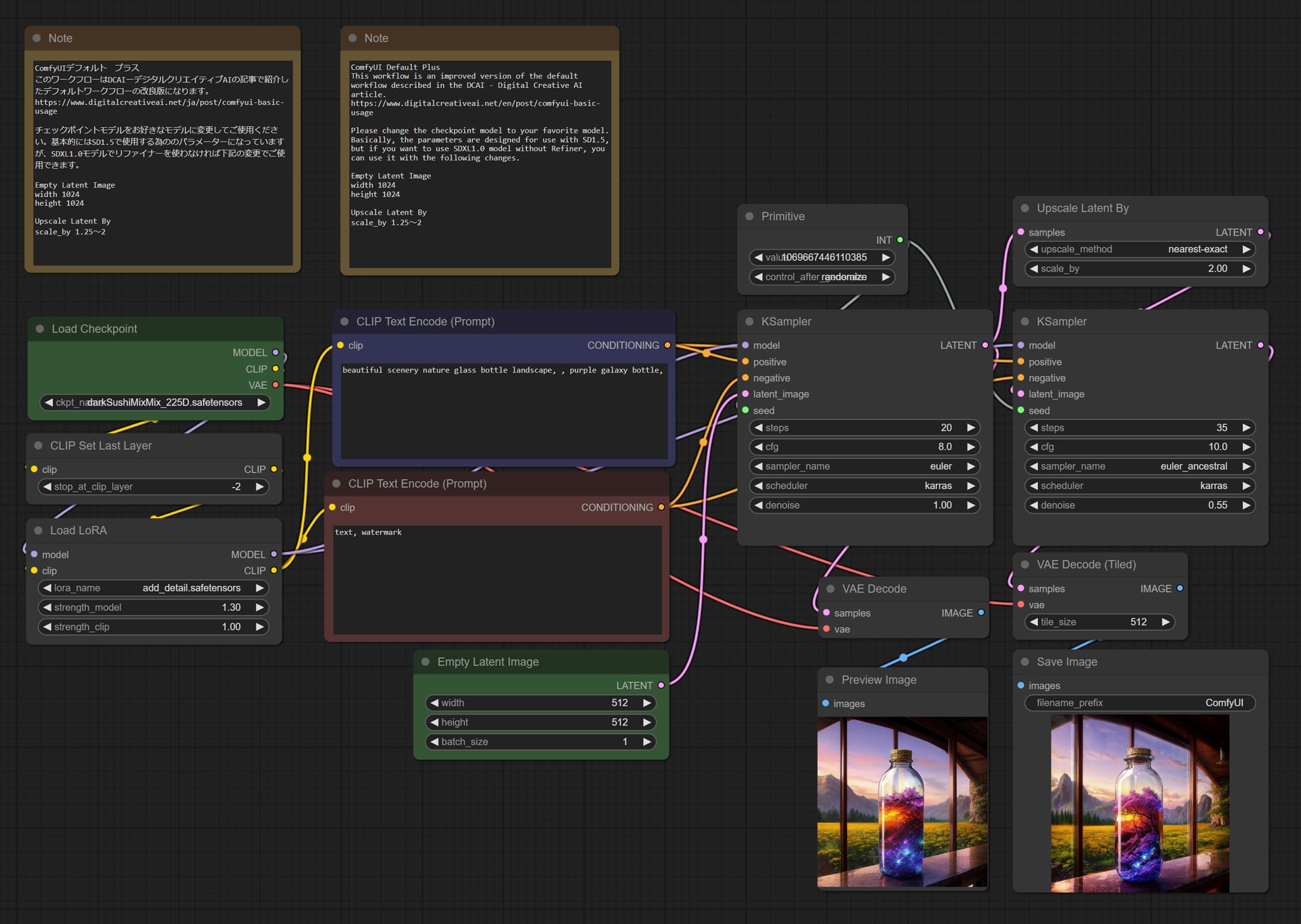The image size is (1301, 924).
Task: Open sampler_name euler_ancestral dropdown
Action: click(1140, 467)
